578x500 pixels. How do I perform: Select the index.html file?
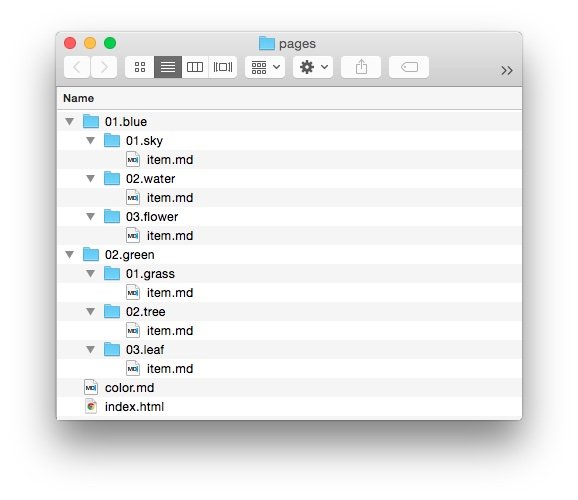pyautogui.click(x=289, y=407)
